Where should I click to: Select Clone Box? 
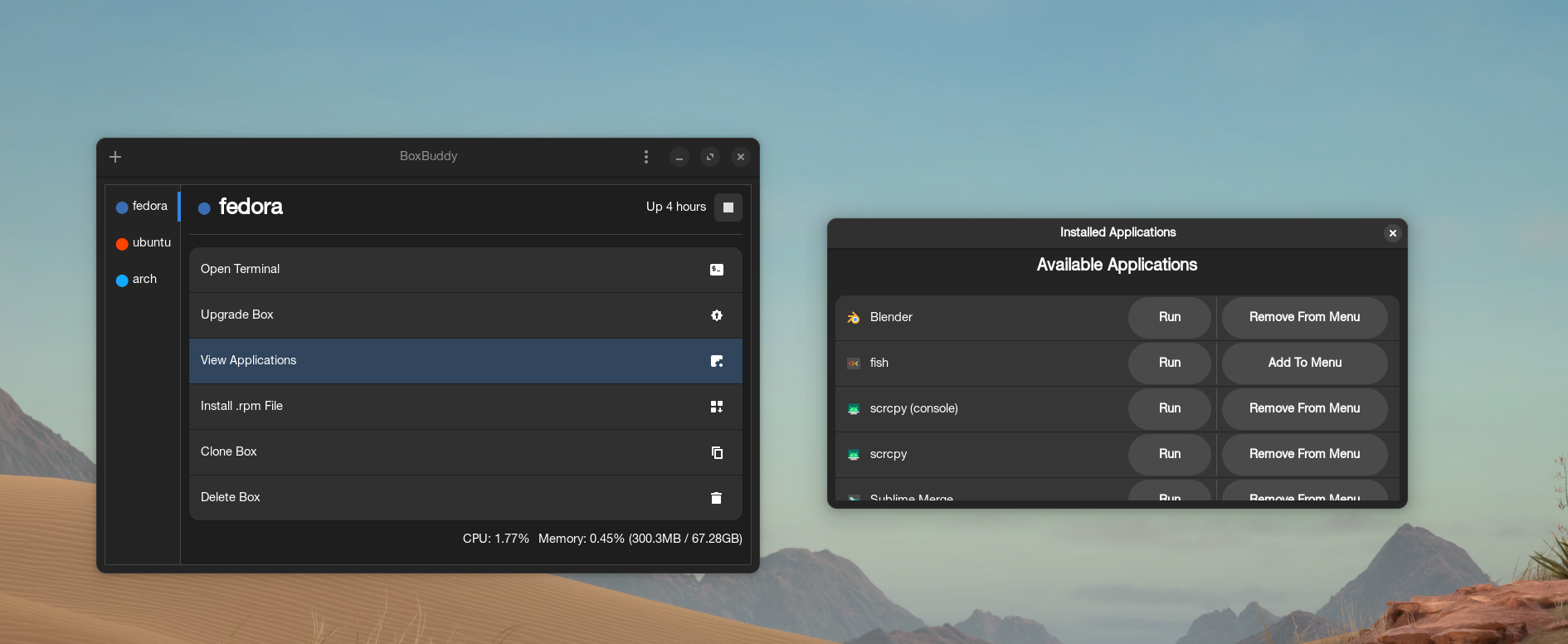(465, 452)
